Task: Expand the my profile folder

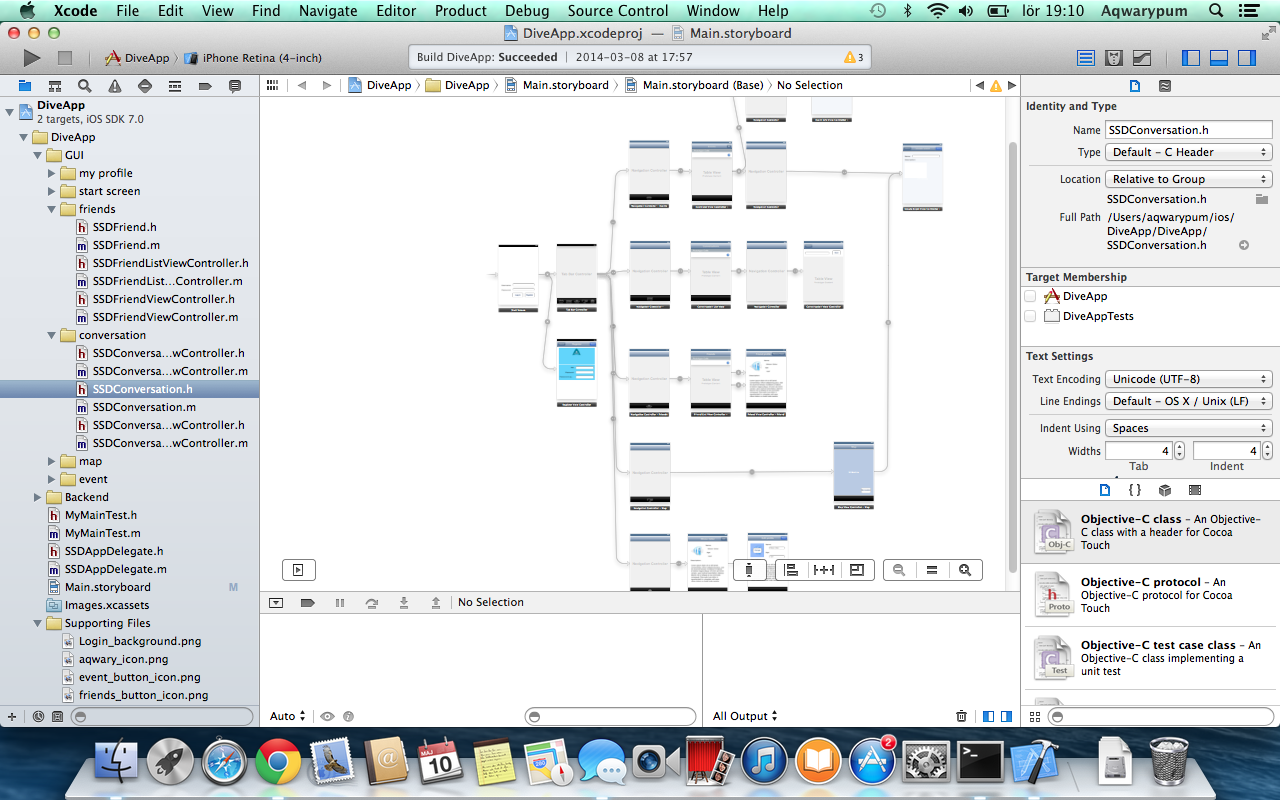Action: coord(52,173)
